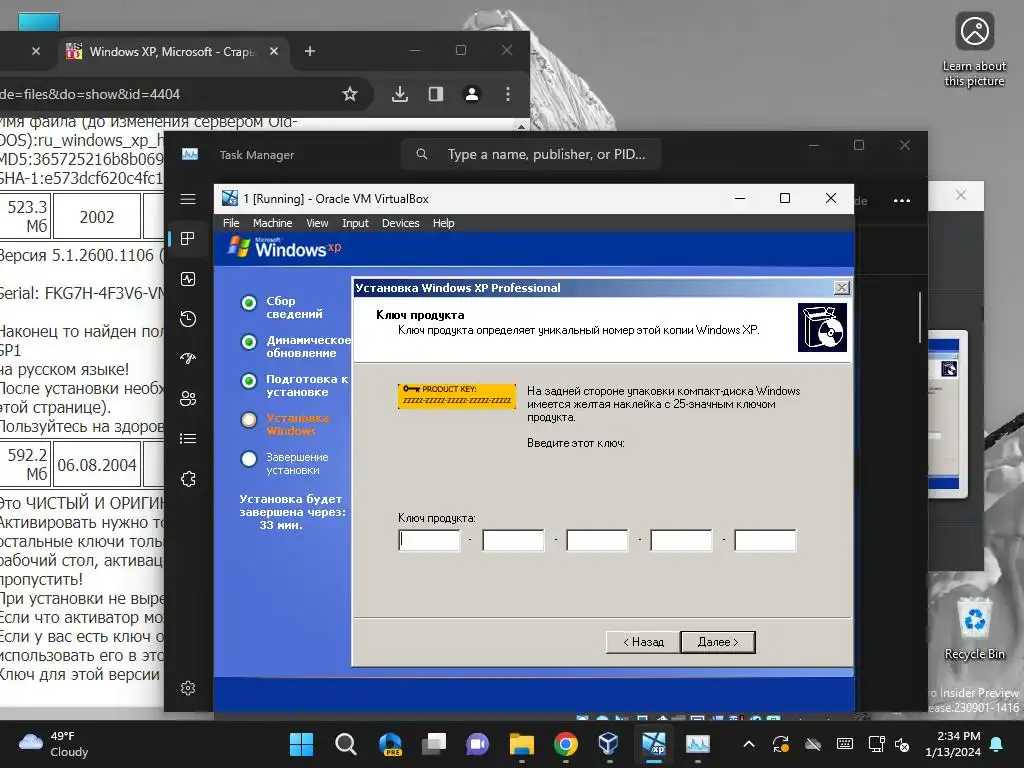Open Edge PRE browser from taskbar
Viewport: 1024px width, 768px height.
(390, 744)
